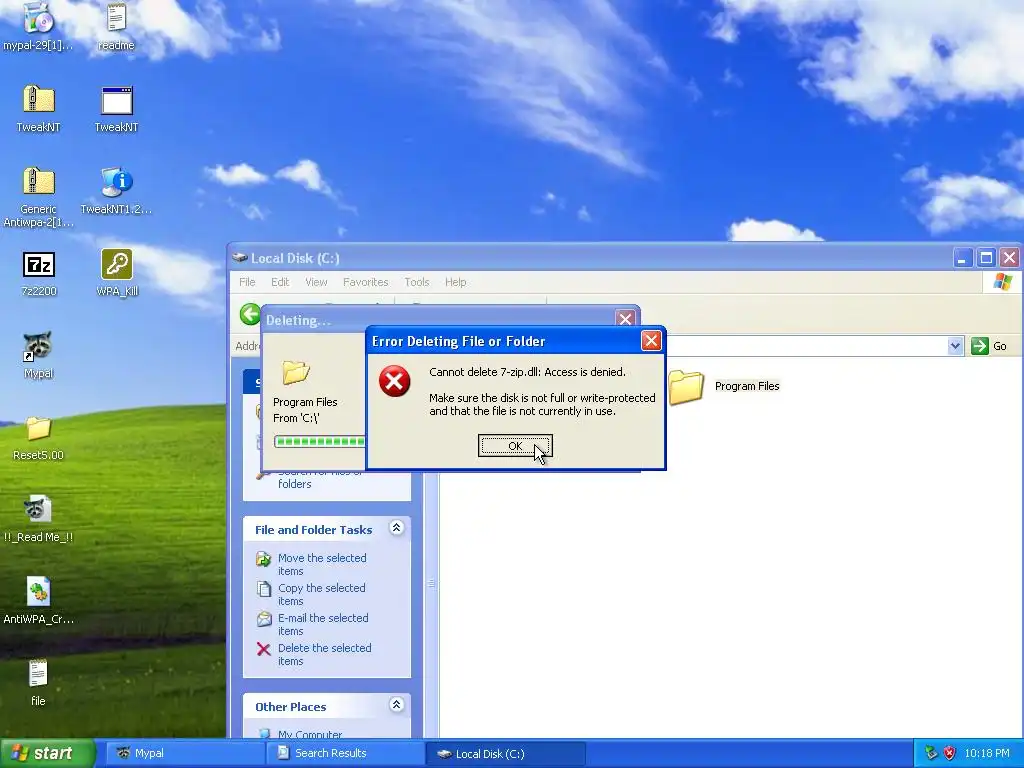1024x768 pixels.
Task: Open the Edit menu
Action: pos(280,282)
